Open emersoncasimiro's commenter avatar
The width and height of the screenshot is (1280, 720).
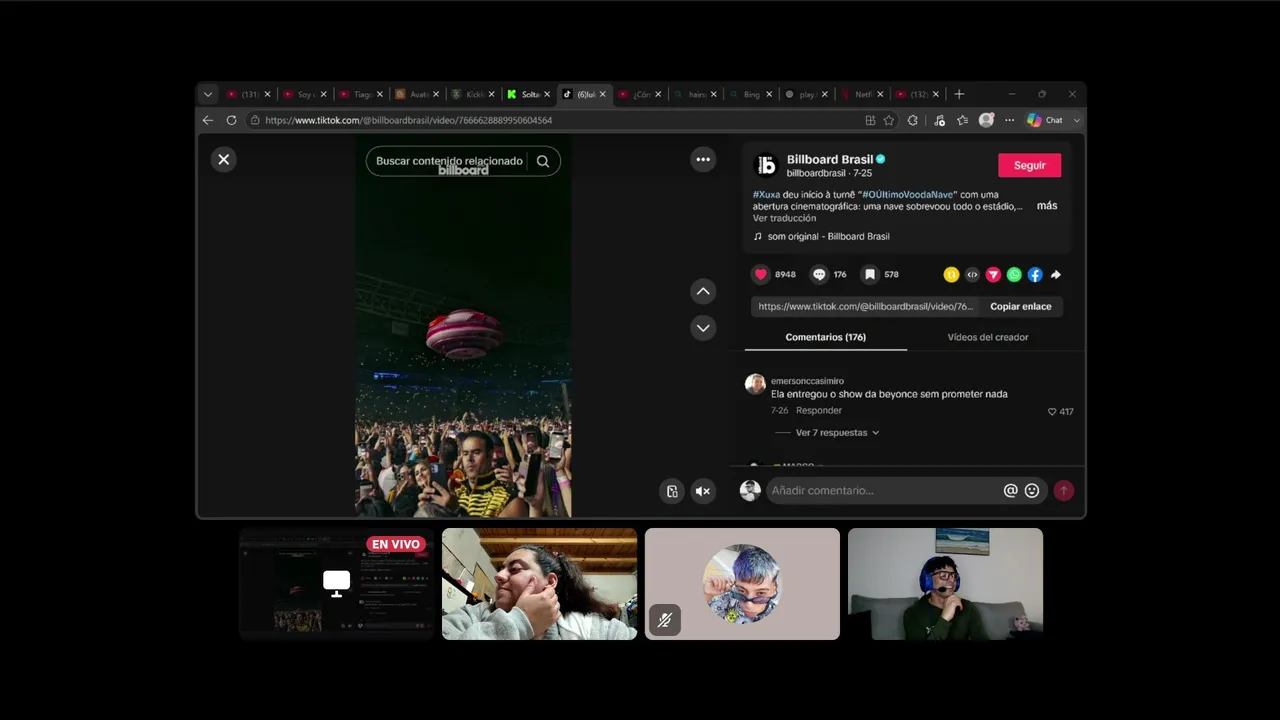[755, 384]
